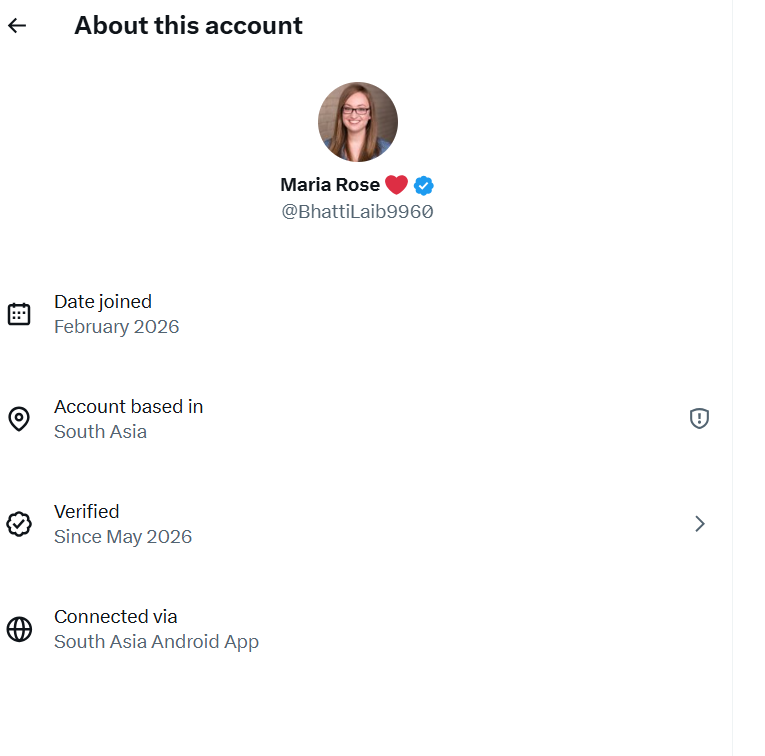Select the 'South Asia' location value
This screenshot has width=765, height=756.
[x=101, y=432]
